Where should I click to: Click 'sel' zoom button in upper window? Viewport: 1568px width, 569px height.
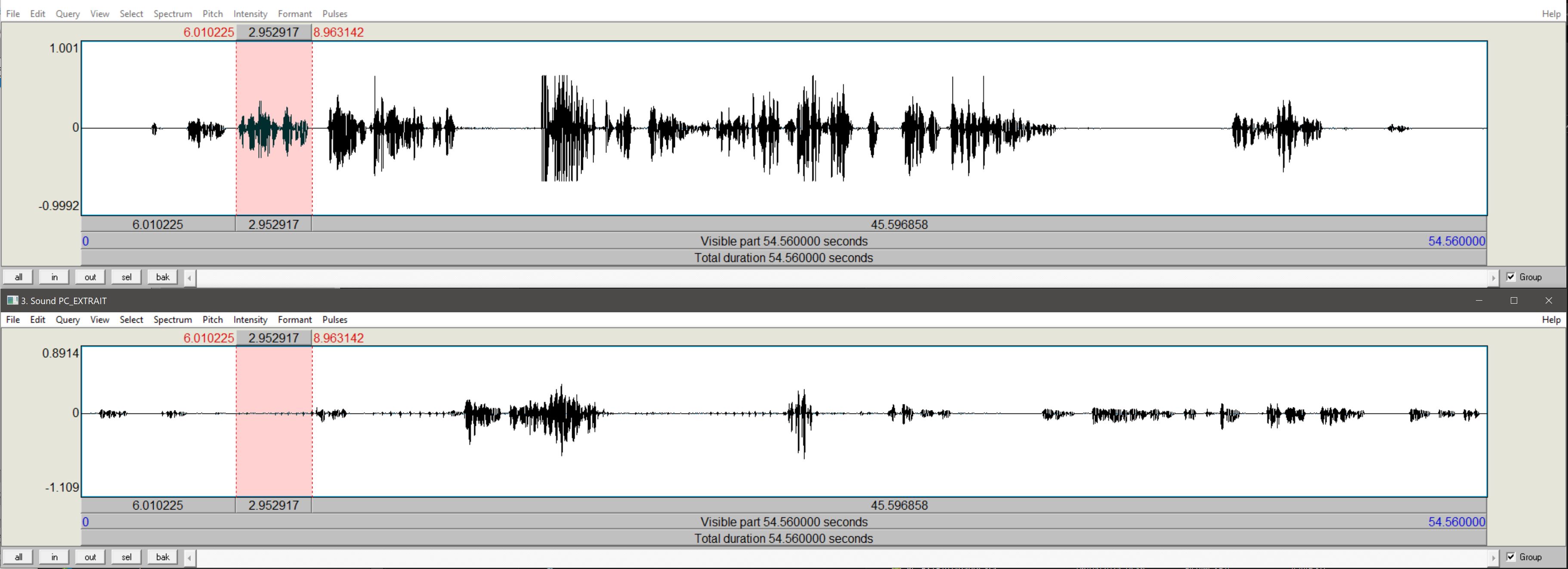(x=126, y=277)
